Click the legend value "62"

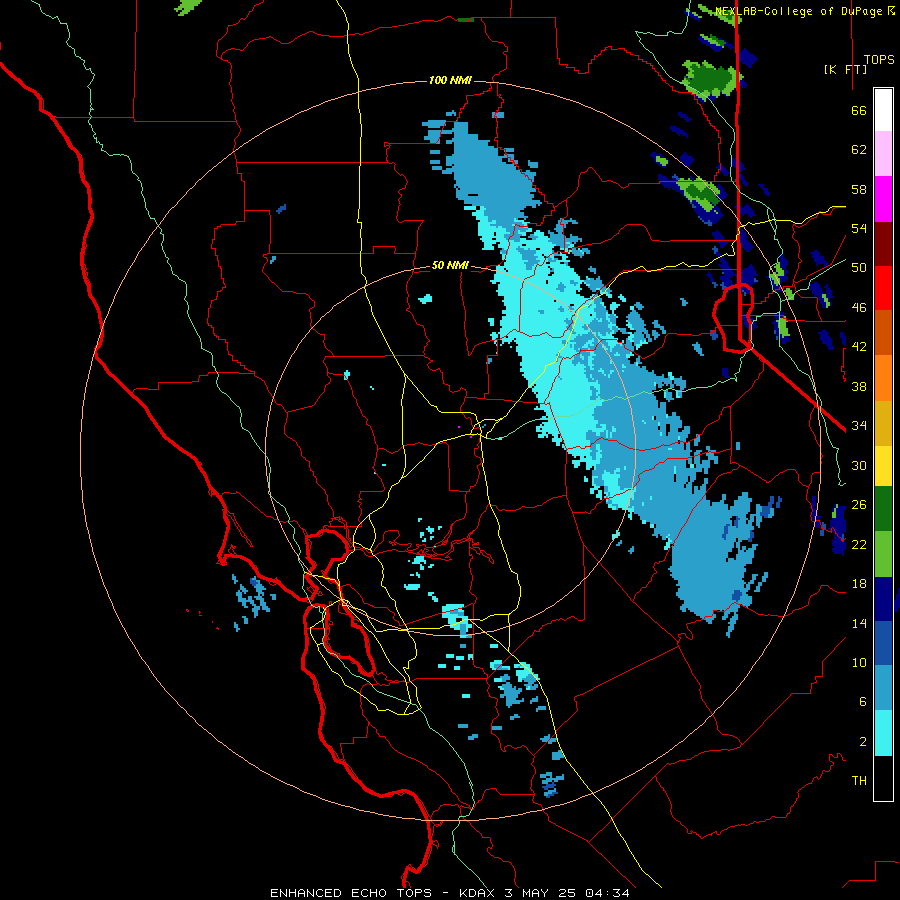859,150
